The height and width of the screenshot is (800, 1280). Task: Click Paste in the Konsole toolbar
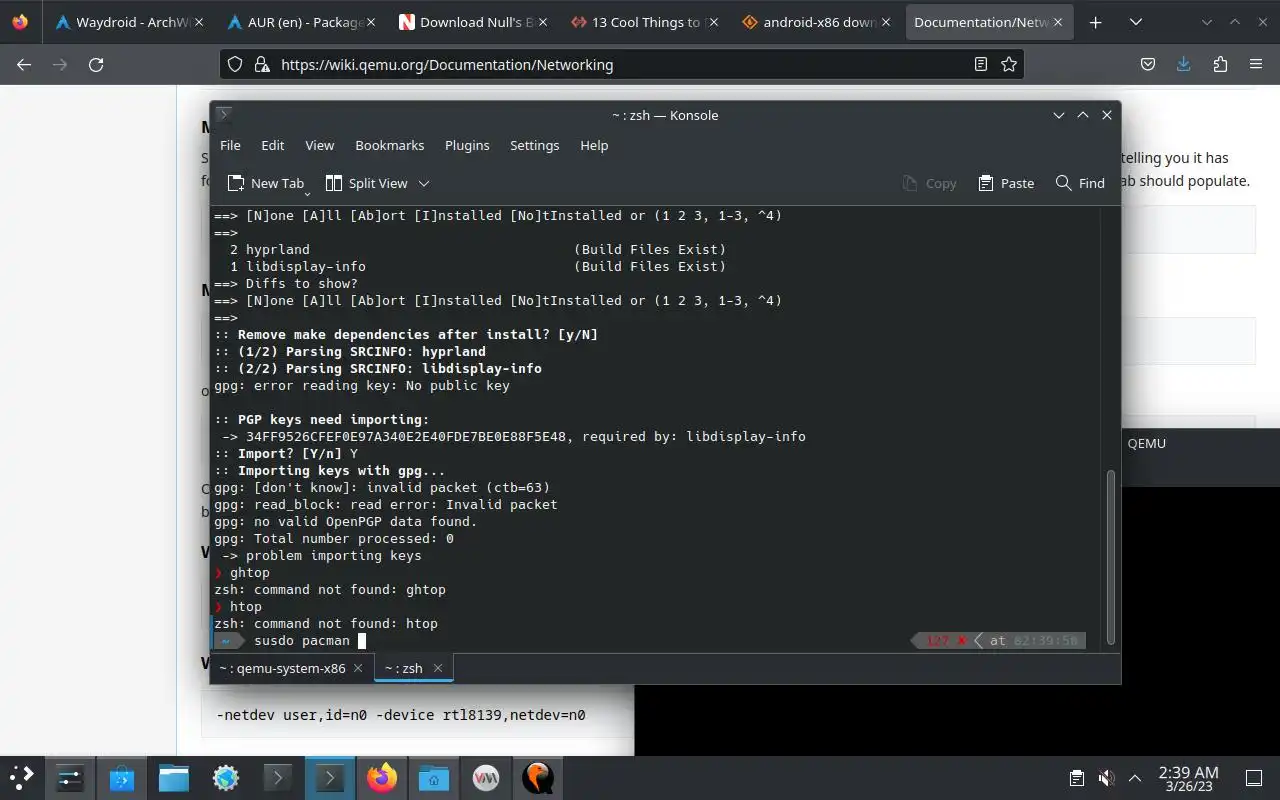pos(1006,183)
